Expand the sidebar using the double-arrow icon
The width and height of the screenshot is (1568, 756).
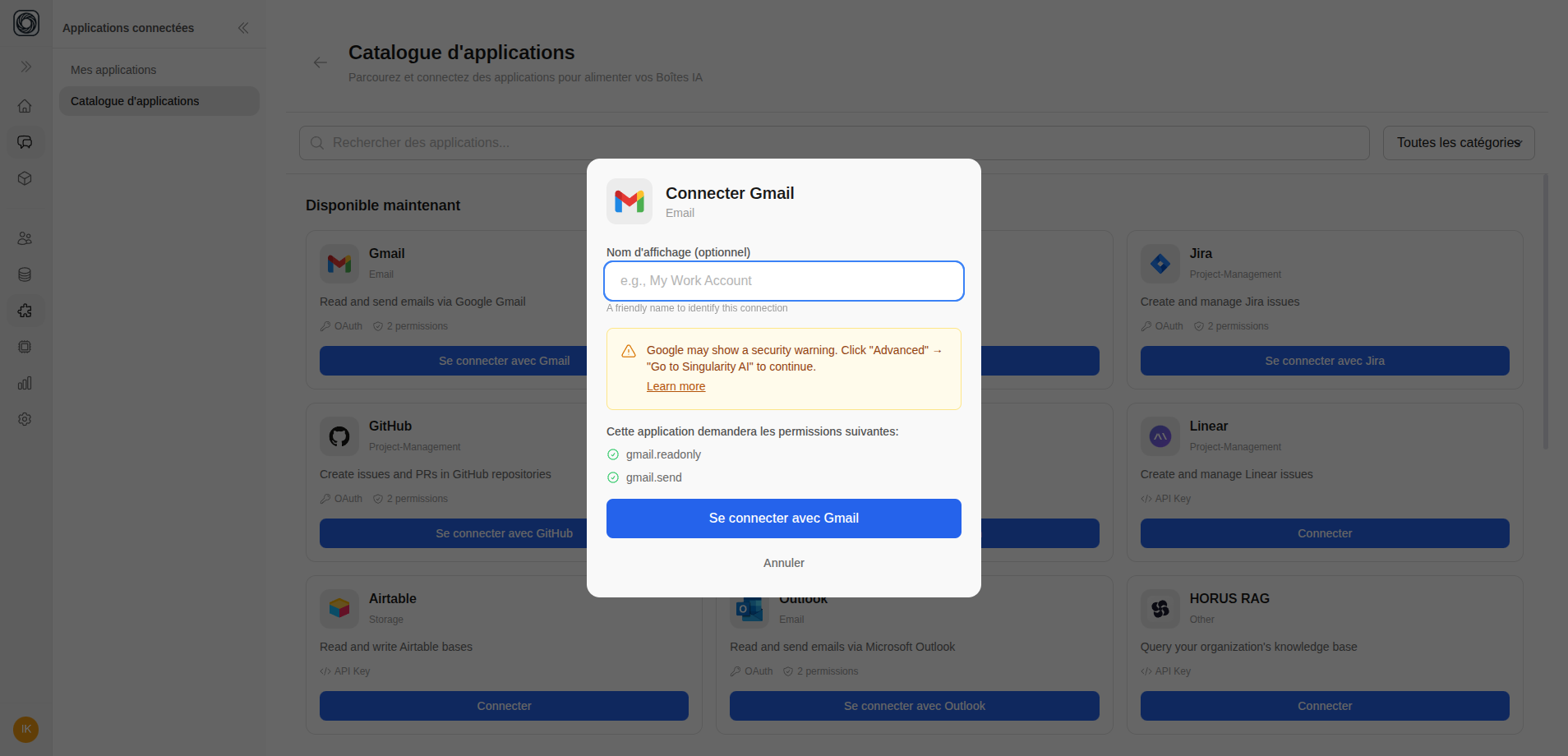(x=25, y=66)
